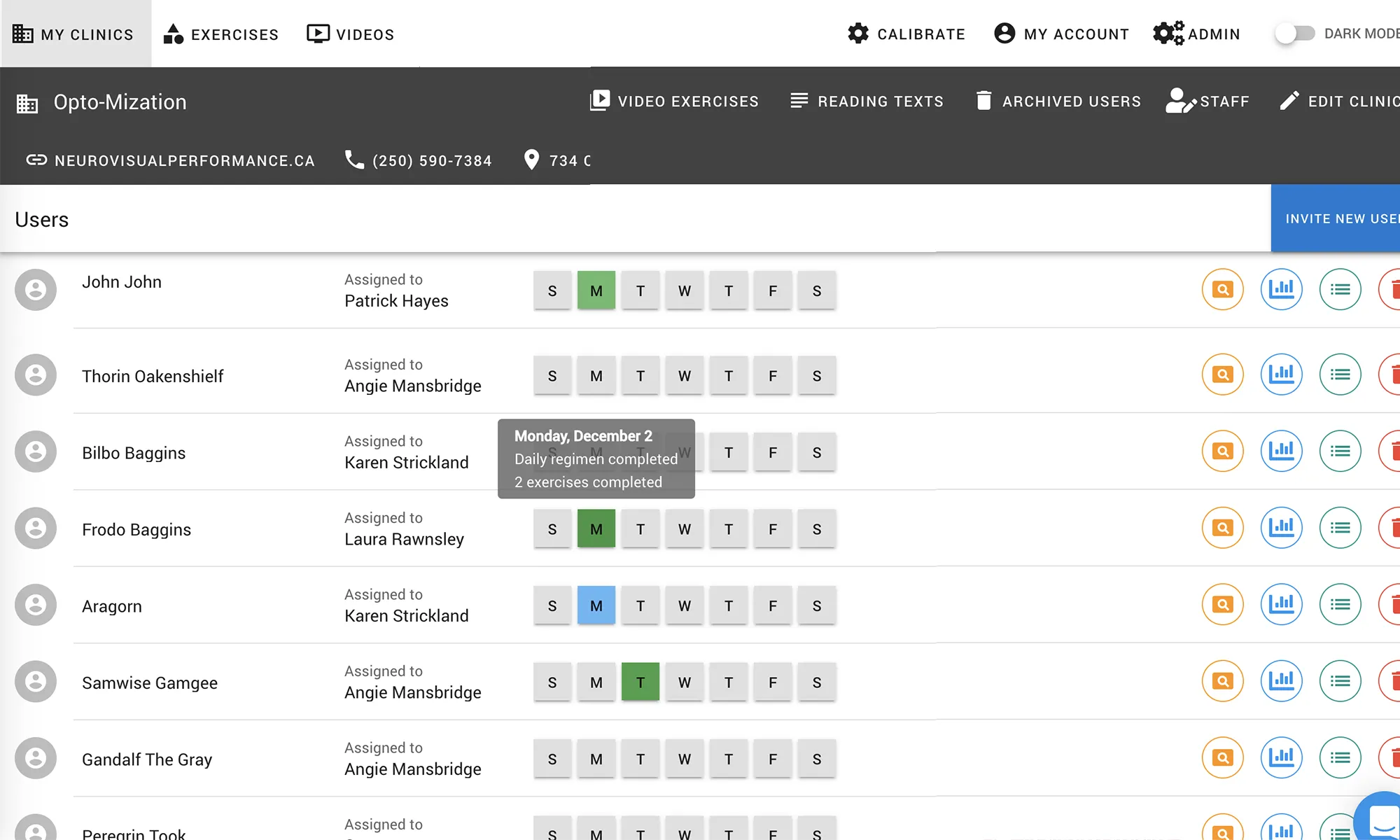Select Tuesday square for Samwise Gamgee
The height and width of the screenshot is (840, 1400).
coord(640,682)
